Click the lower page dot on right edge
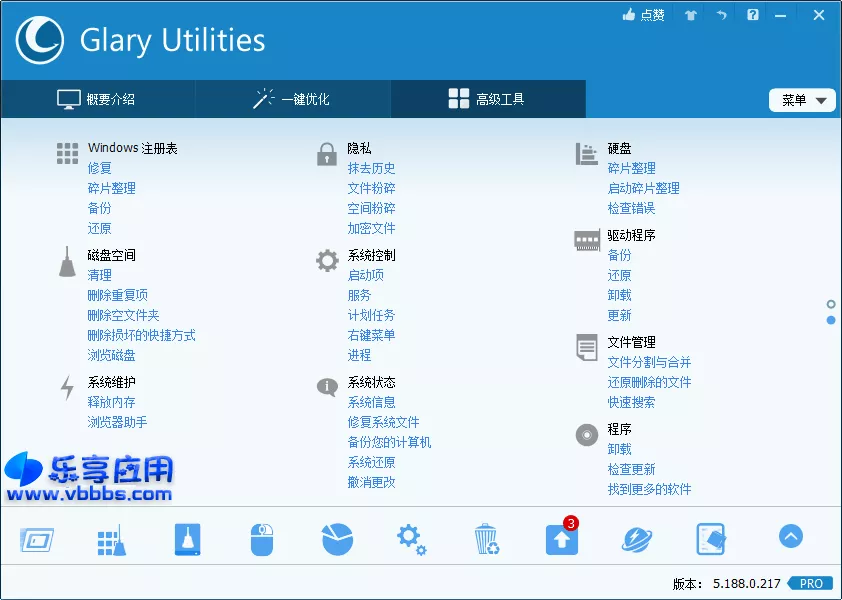 point(831,318)
